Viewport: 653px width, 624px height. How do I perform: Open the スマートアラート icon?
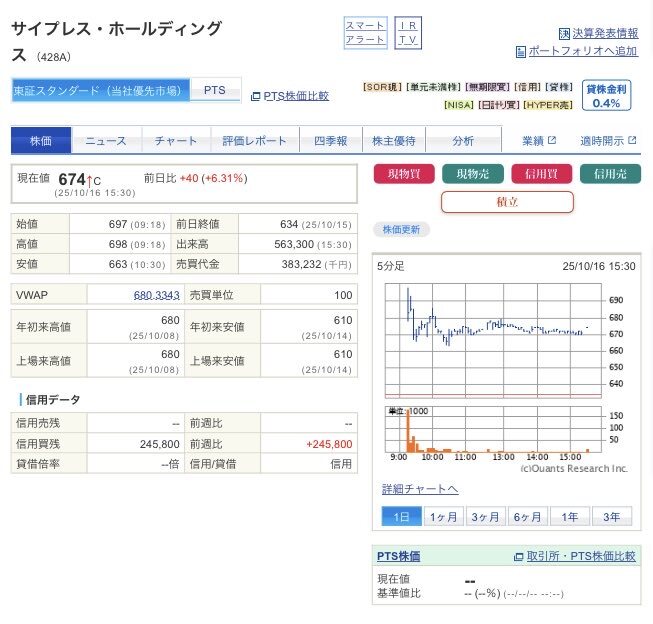pos(365,32)
